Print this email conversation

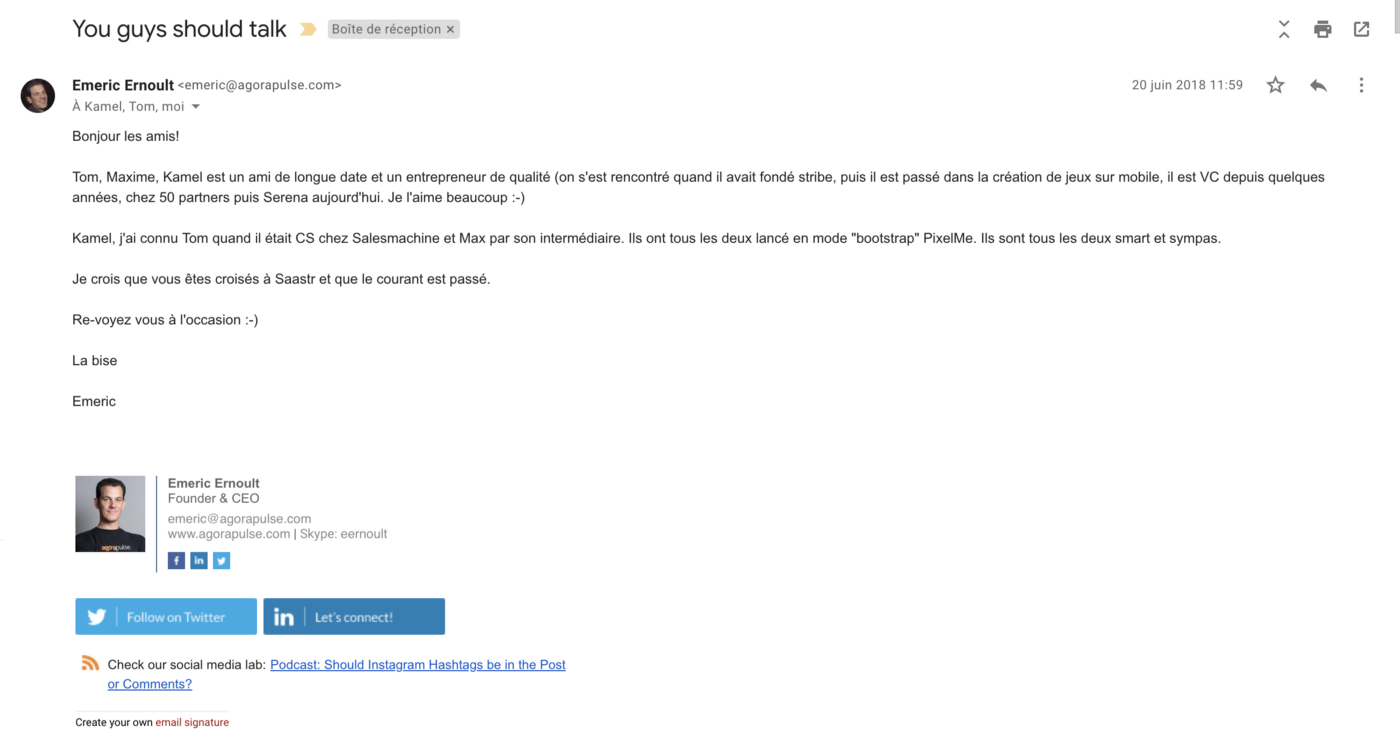pos(1322,29)
